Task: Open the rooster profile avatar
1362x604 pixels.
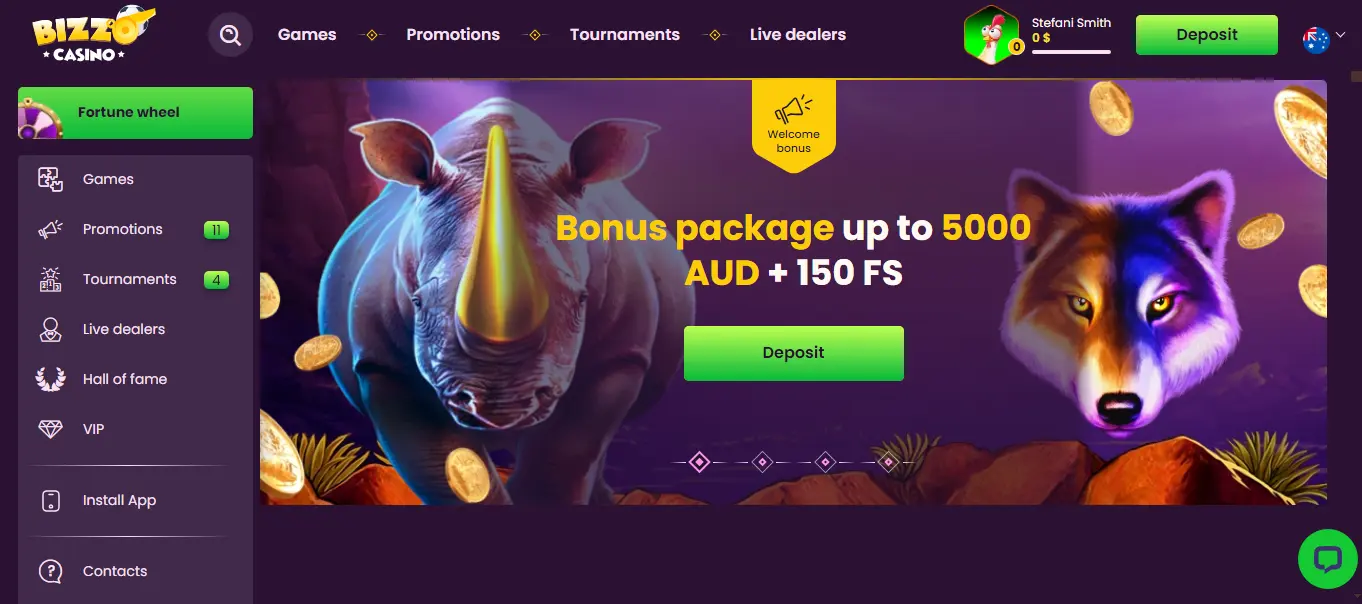Action: pos(992,36)
